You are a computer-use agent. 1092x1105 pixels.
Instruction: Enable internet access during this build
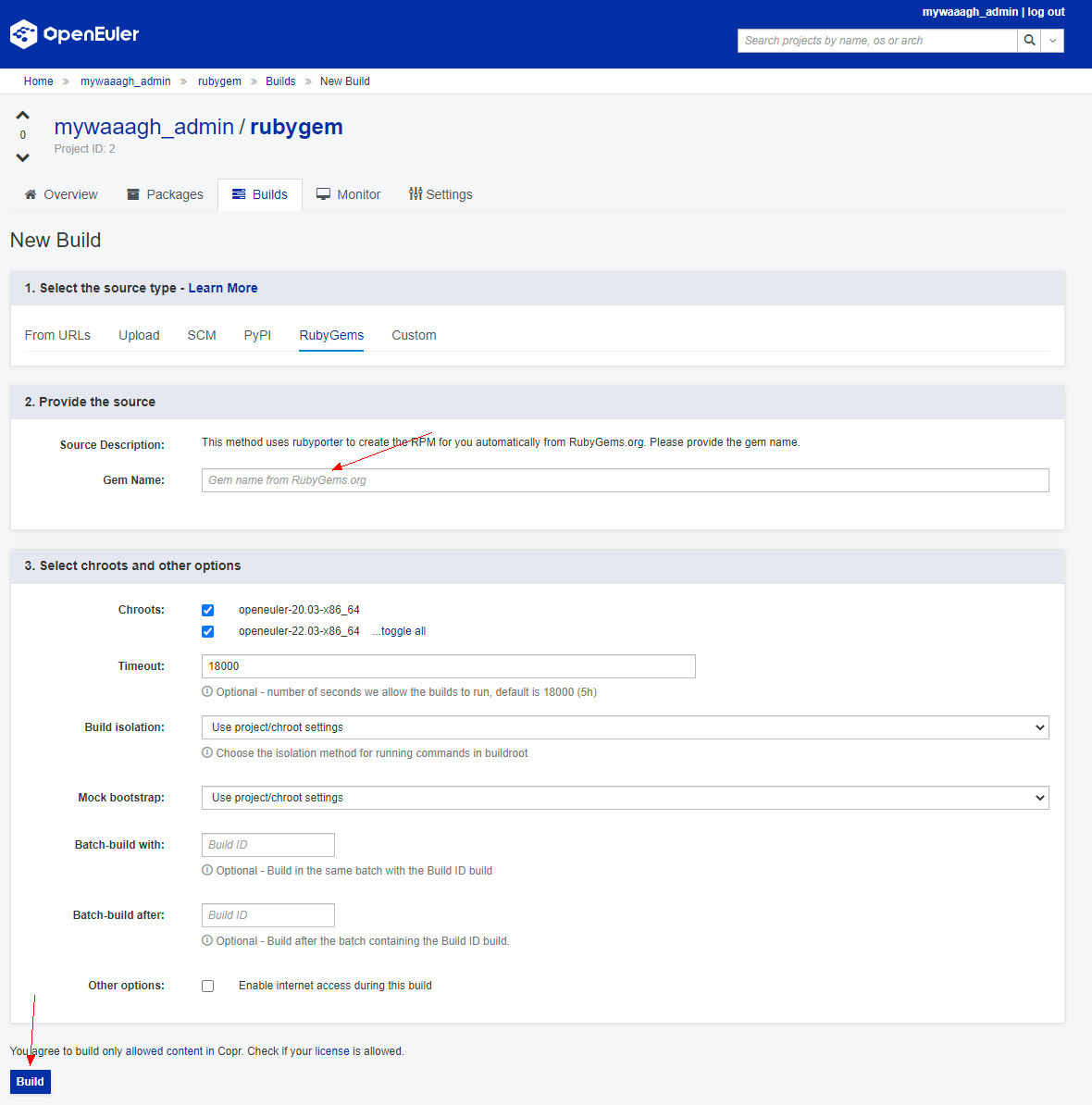[208, 986]
